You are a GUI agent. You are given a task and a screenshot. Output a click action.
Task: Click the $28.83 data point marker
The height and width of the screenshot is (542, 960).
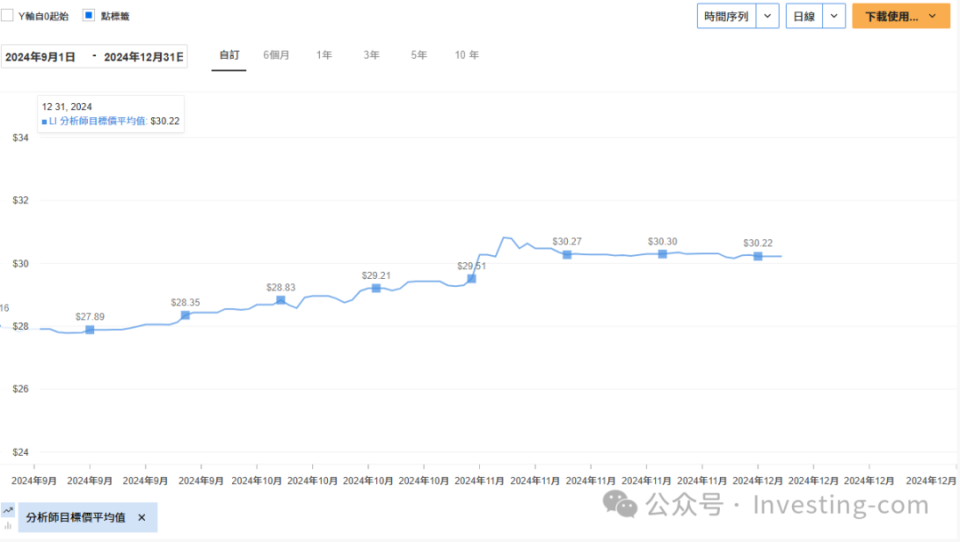(281, 300)
